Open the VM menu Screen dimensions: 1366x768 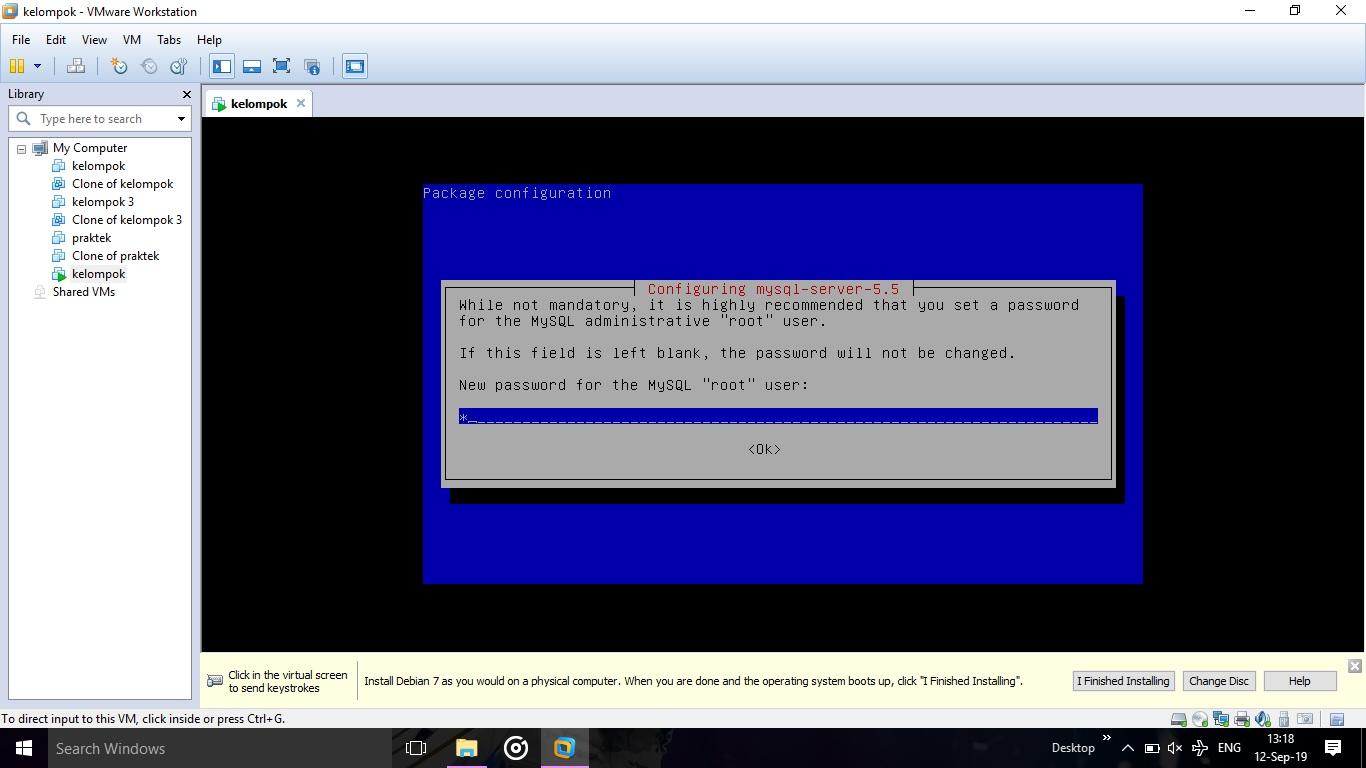131,40
